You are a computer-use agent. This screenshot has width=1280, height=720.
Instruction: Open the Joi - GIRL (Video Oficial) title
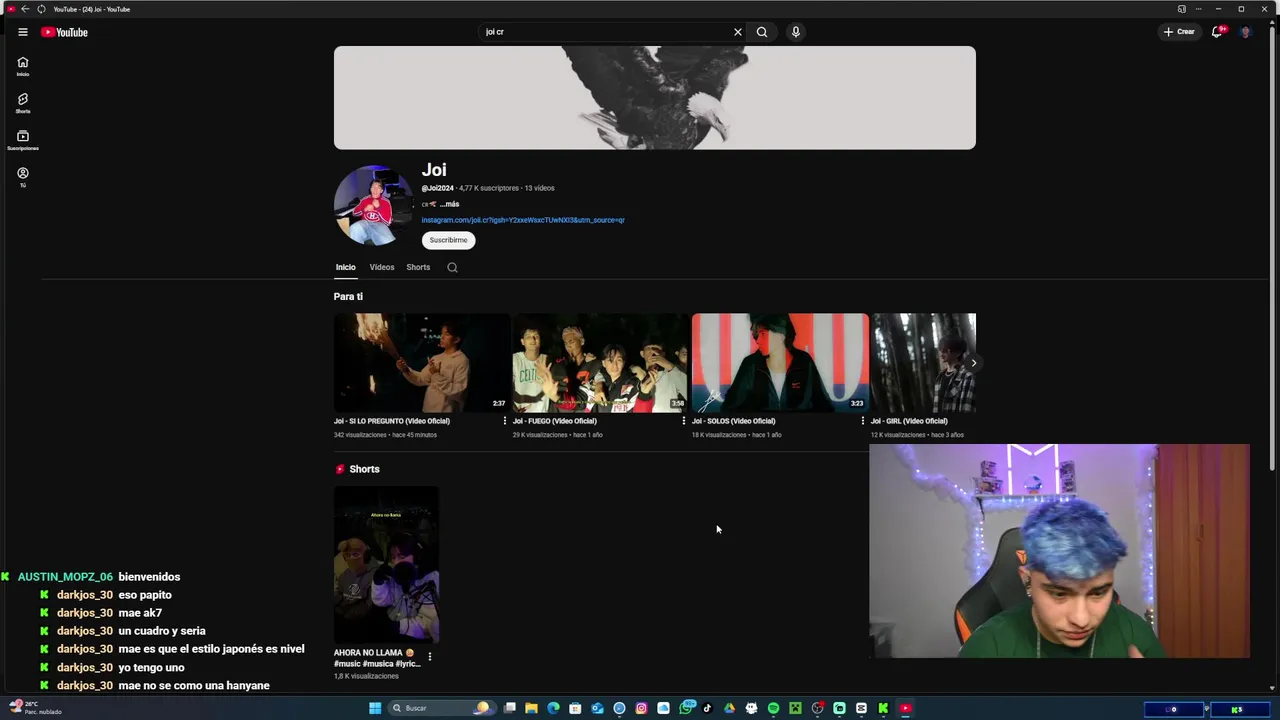pyautogui.click(x=909, y=421)
